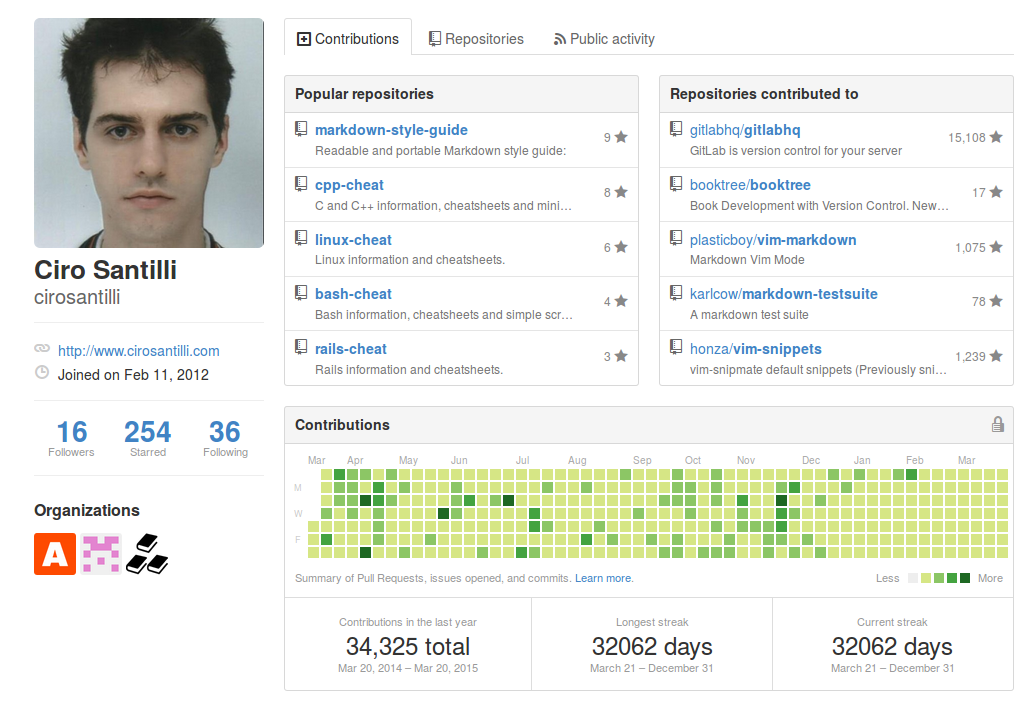
Task: Open the 254 Starred list
Action: click(x=148, y=438)
